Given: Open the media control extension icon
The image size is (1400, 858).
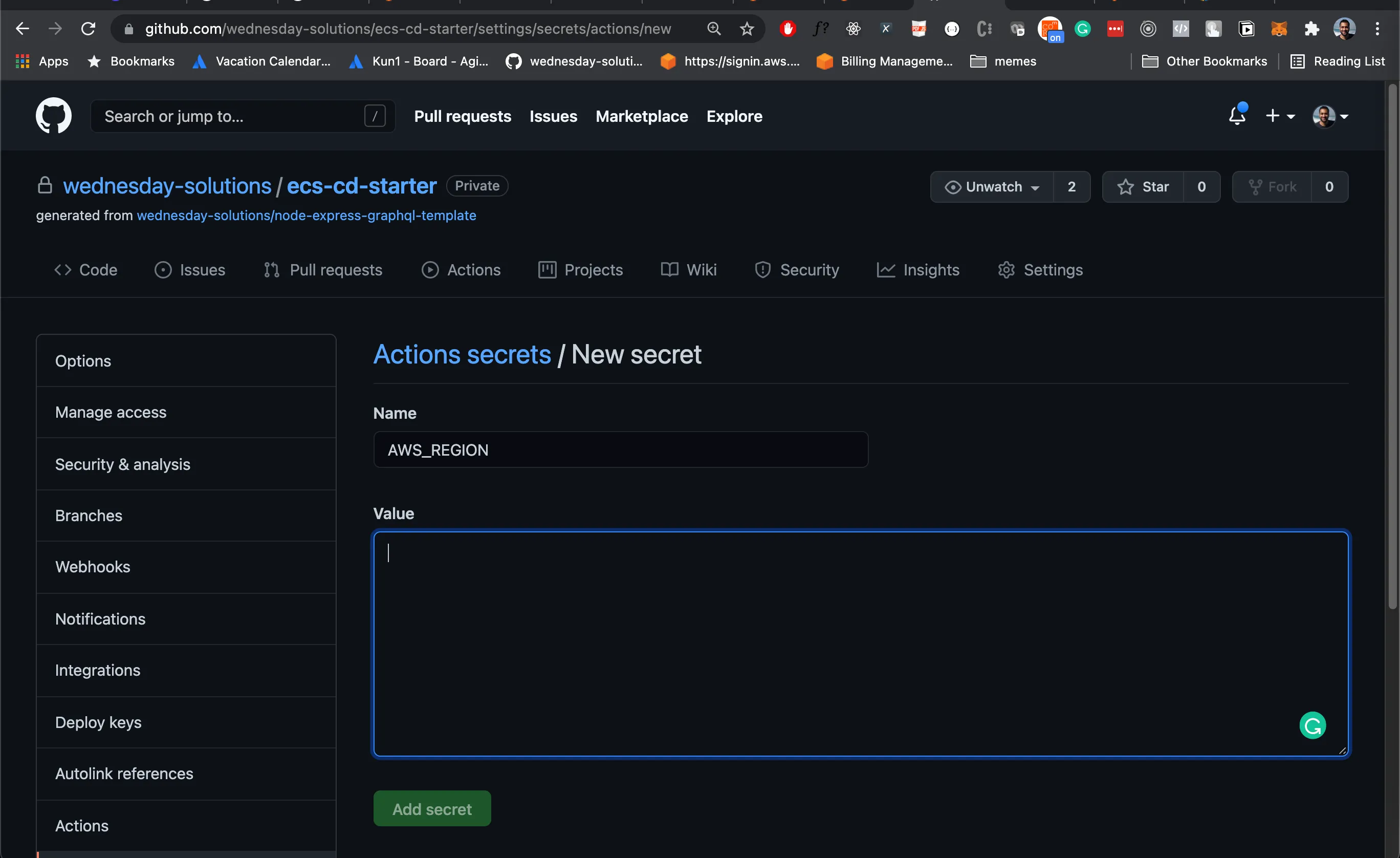Looking at the screenshot, I should point(1246,29).
